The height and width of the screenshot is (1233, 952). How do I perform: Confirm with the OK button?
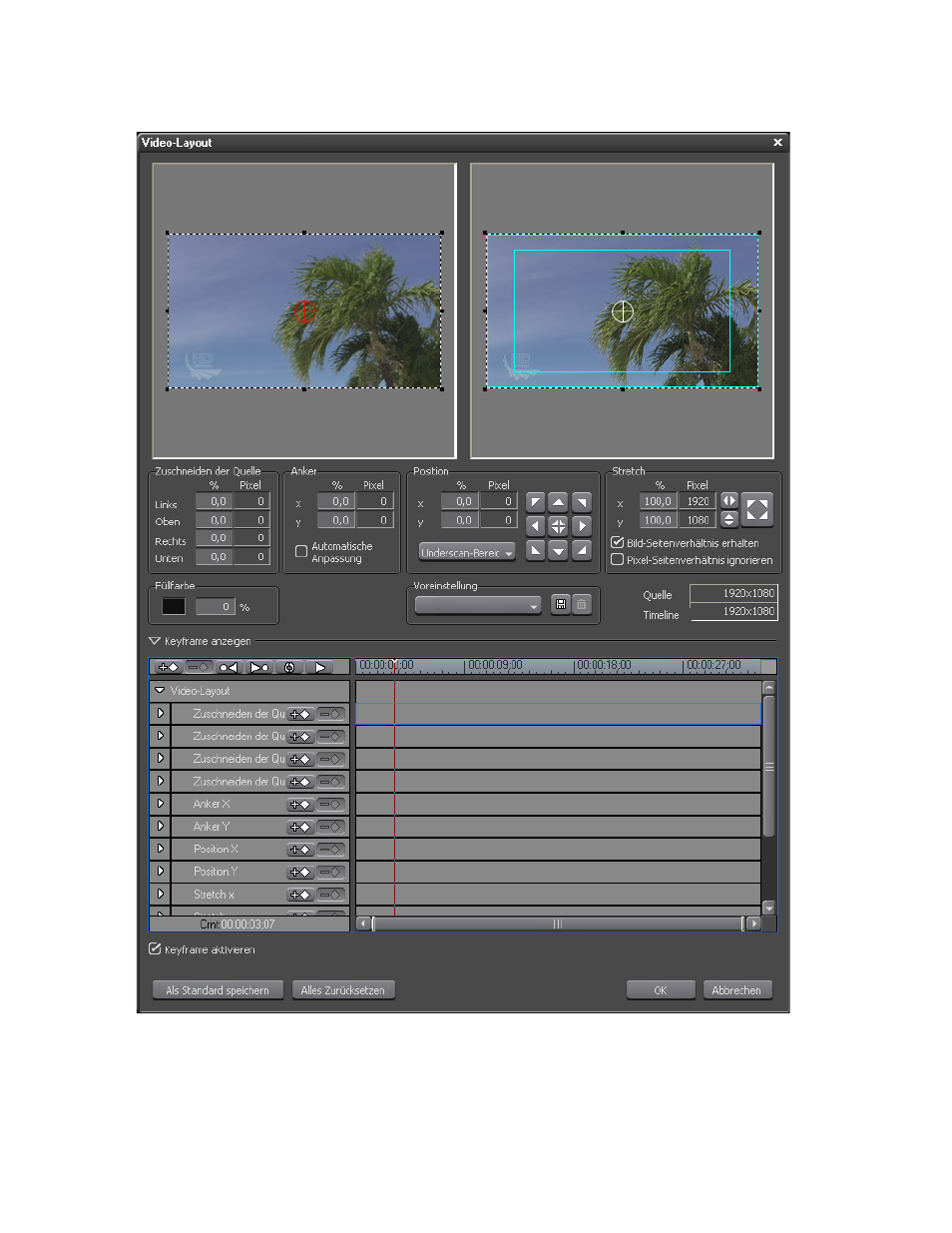click(661, 990)
